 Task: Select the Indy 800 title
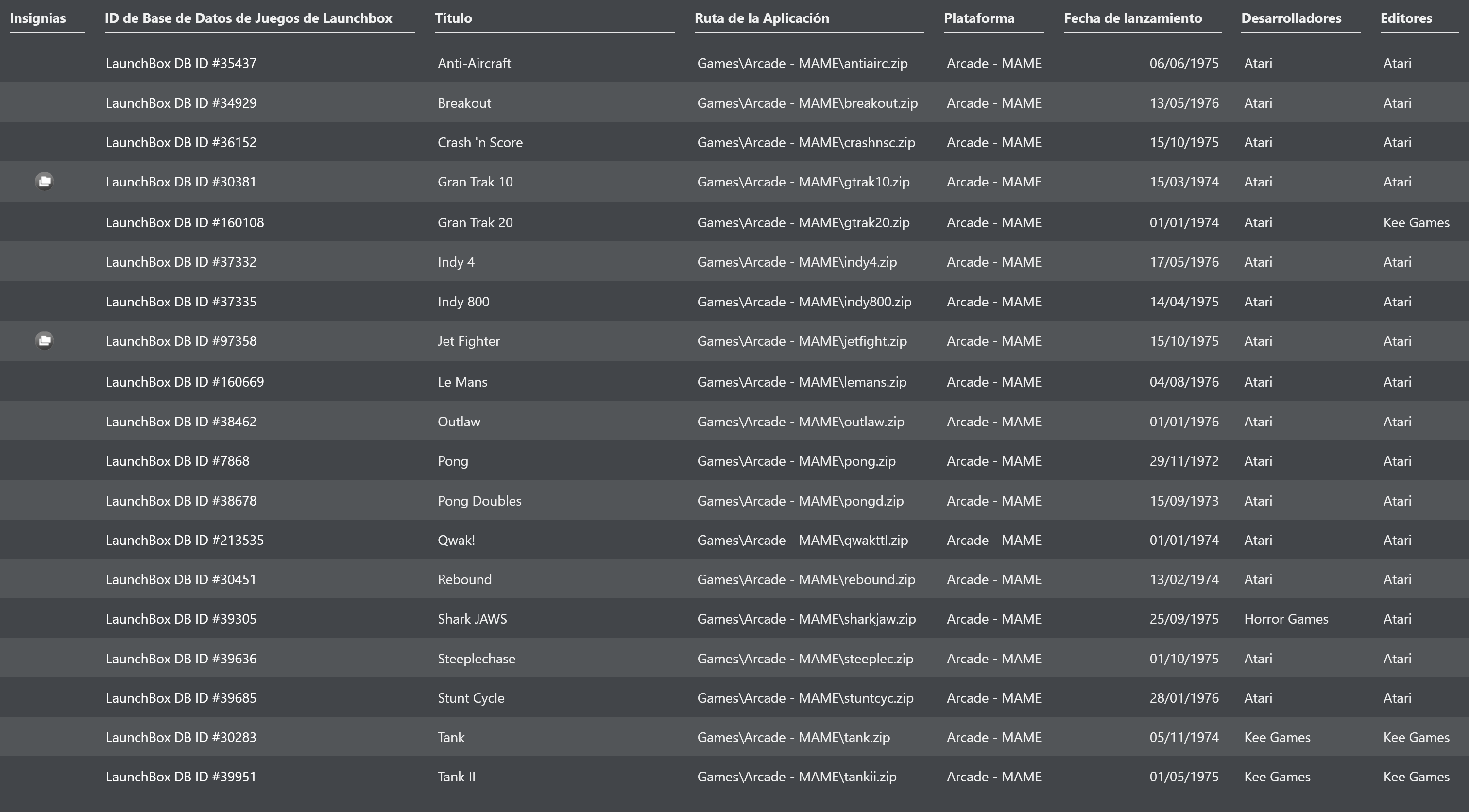pyautogui.click(x=463, y=302)
